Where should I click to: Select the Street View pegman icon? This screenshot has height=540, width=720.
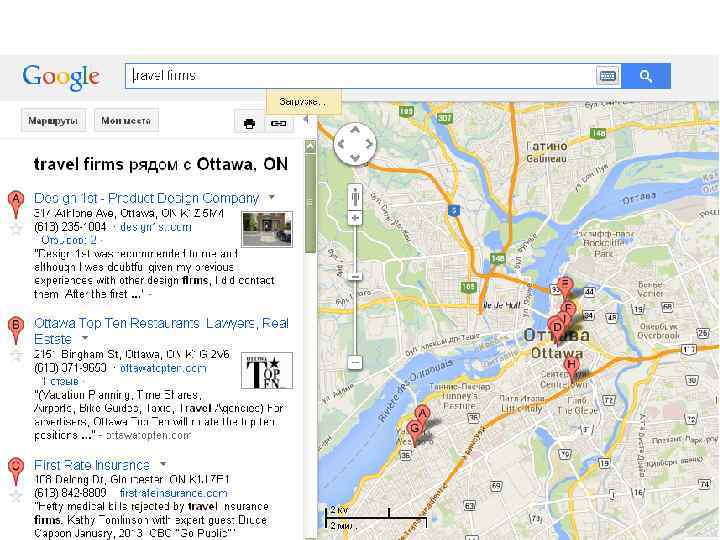(x=355, y=198)
